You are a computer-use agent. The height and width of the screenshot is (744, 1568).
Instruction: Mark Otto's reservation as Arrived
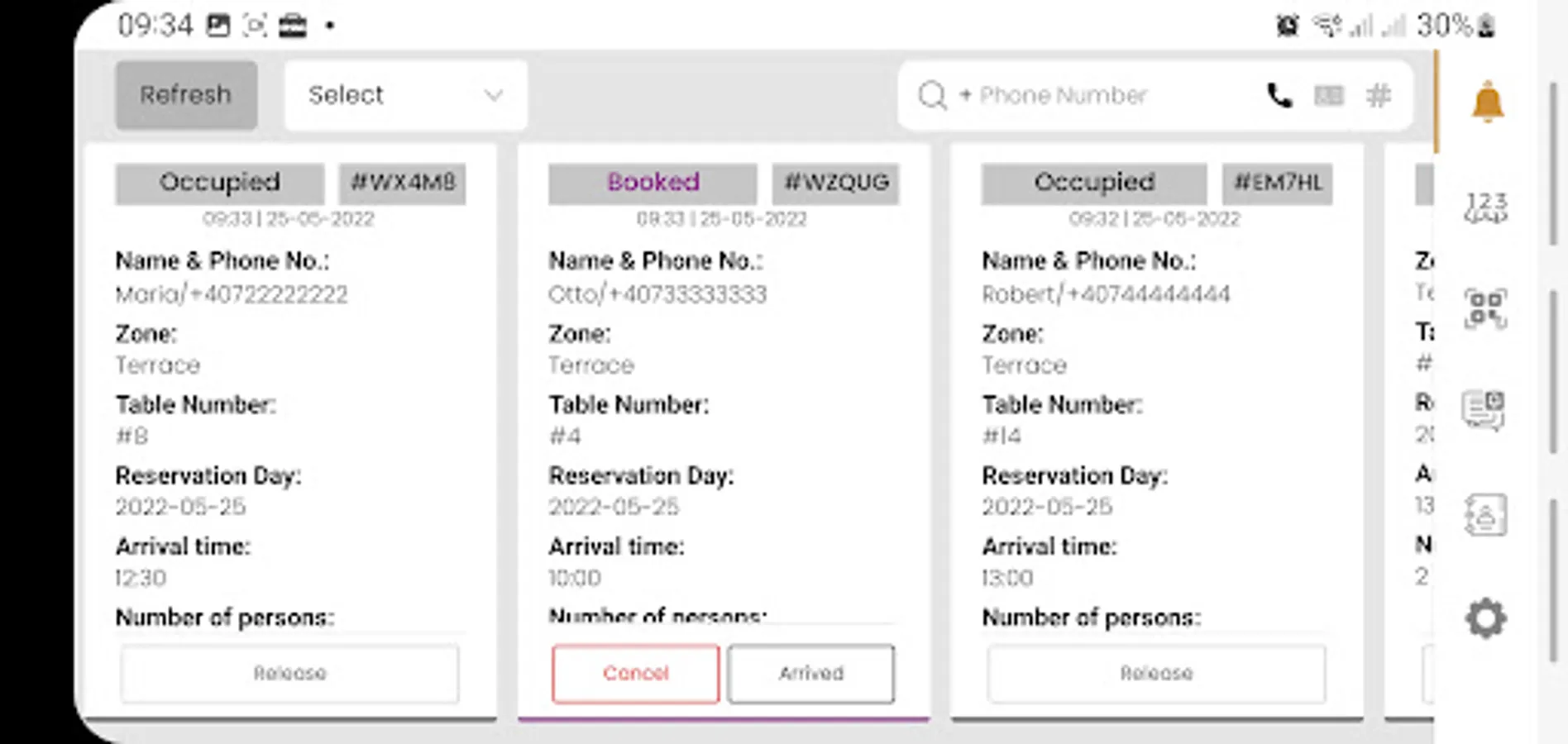(x=810, y=674)
